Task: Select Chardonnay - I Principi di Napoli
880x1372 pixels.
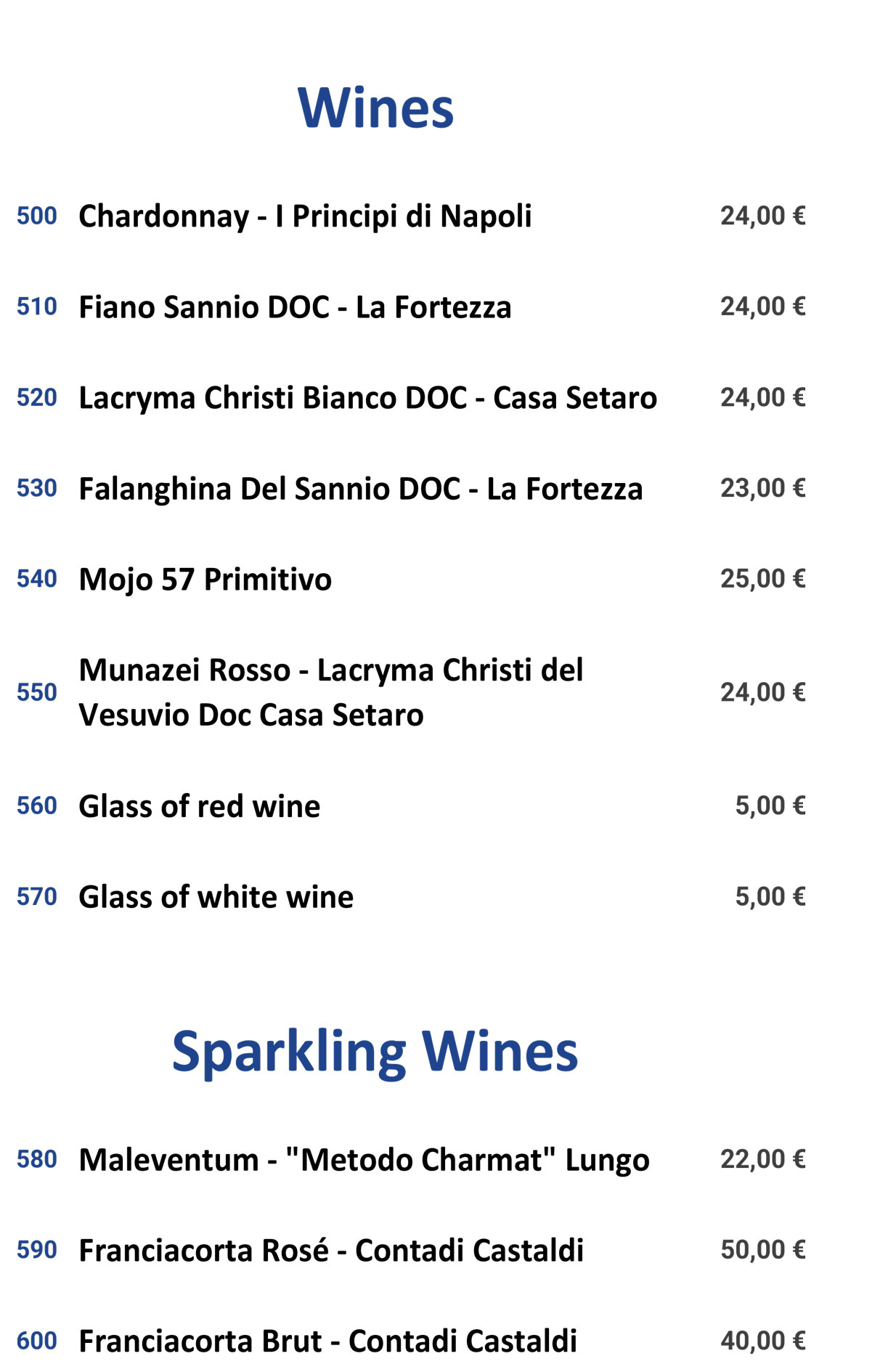Action: (305, 216)
